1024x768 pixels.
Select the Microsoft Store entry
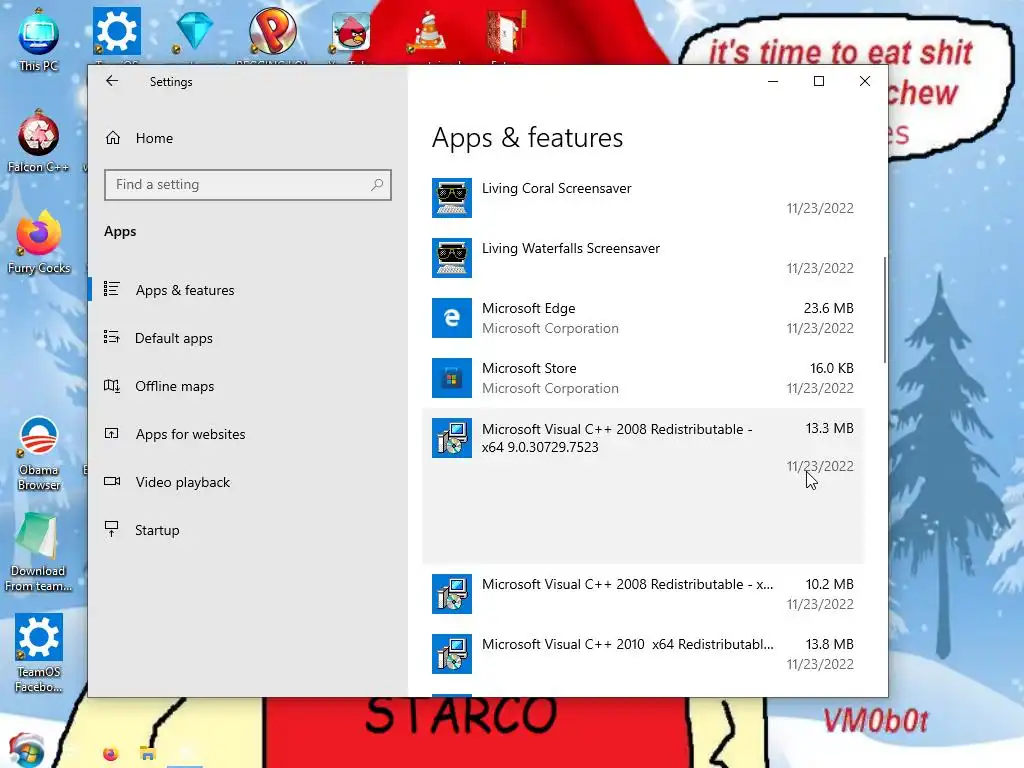[x=643, y=378]
